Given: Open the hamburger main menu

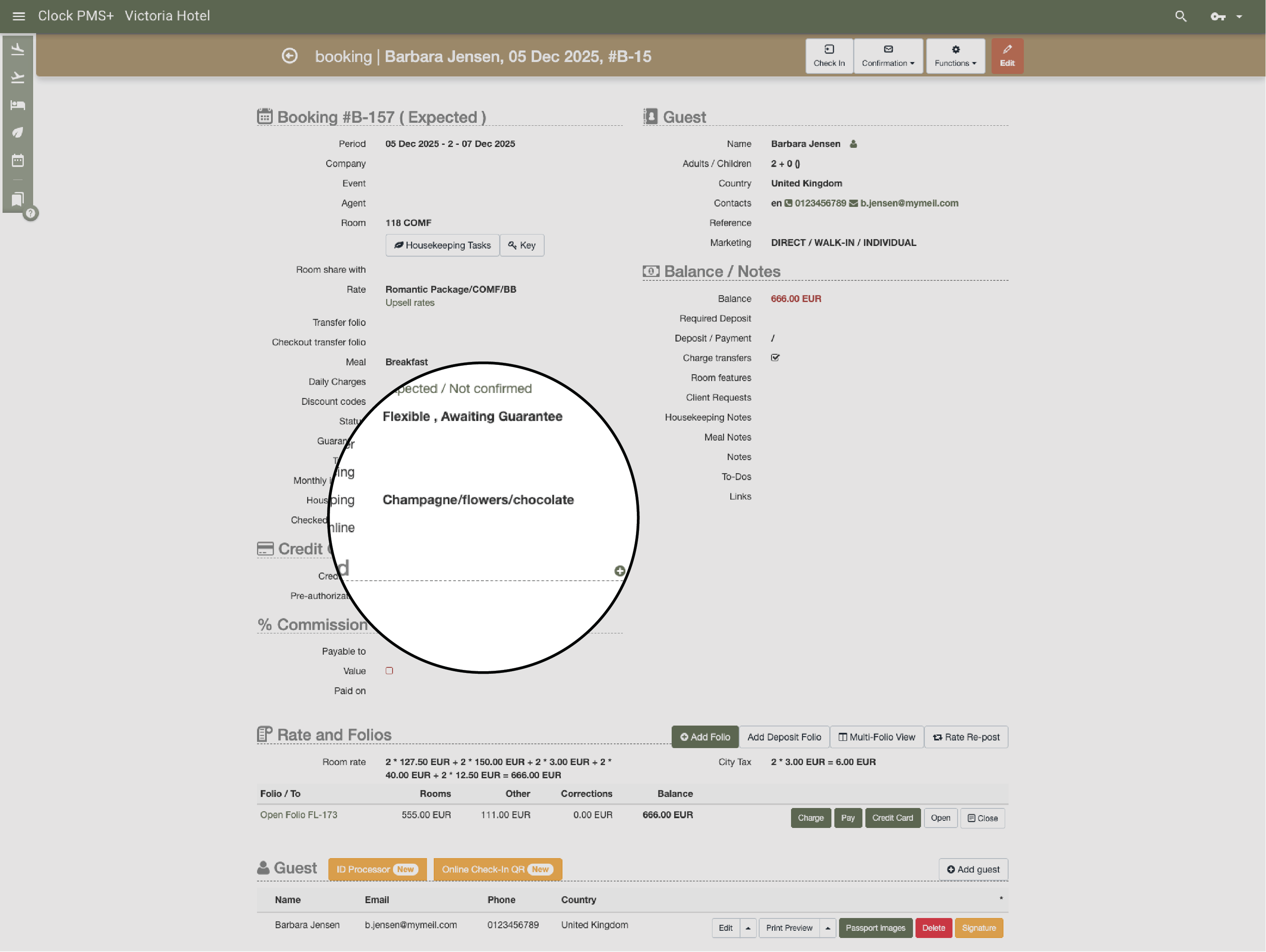Looking at the screenshot, I should [x=18, y=16].
